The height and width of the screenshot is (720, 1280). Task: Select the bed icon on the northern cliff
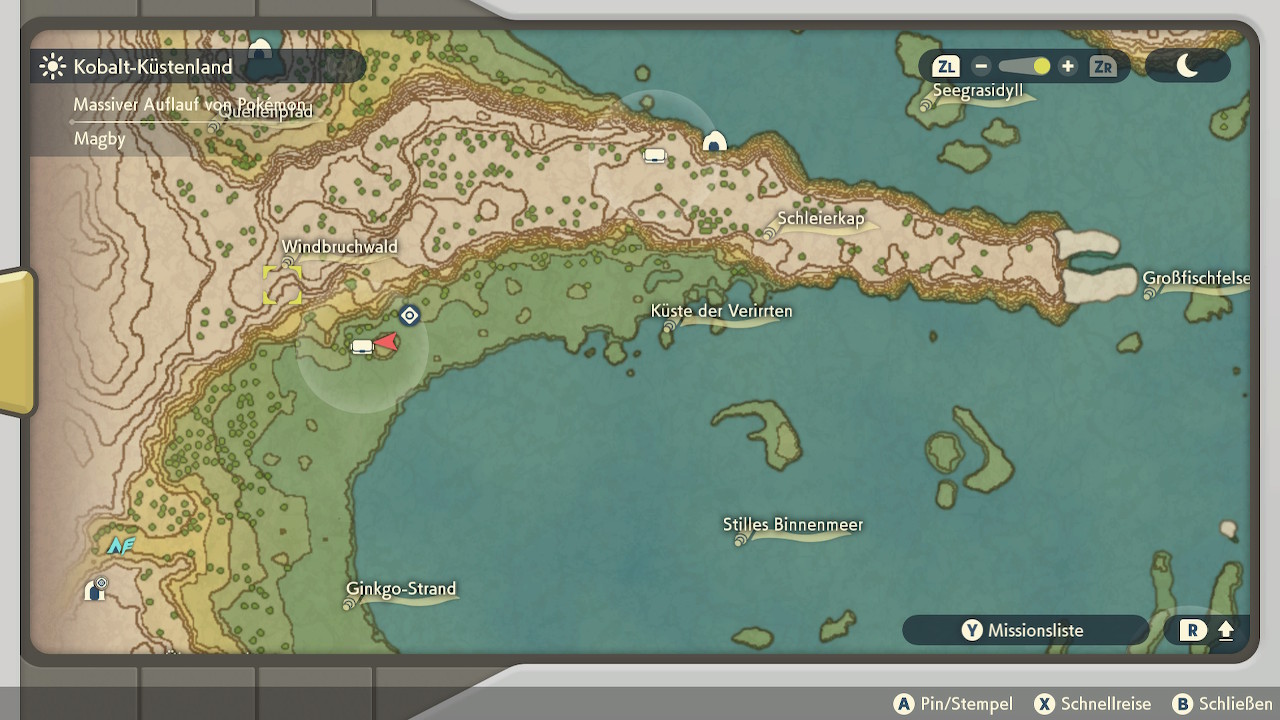654,155
